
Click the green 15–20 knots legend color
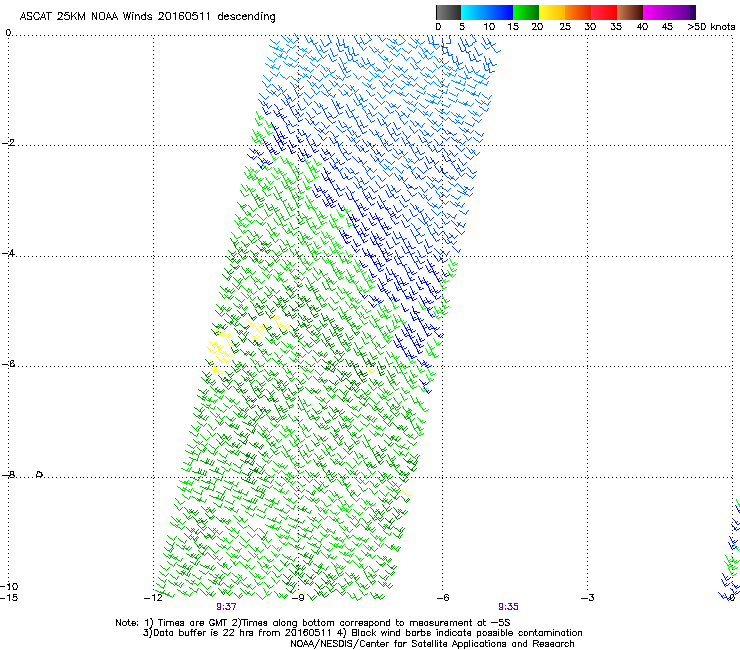coord(526,12)
